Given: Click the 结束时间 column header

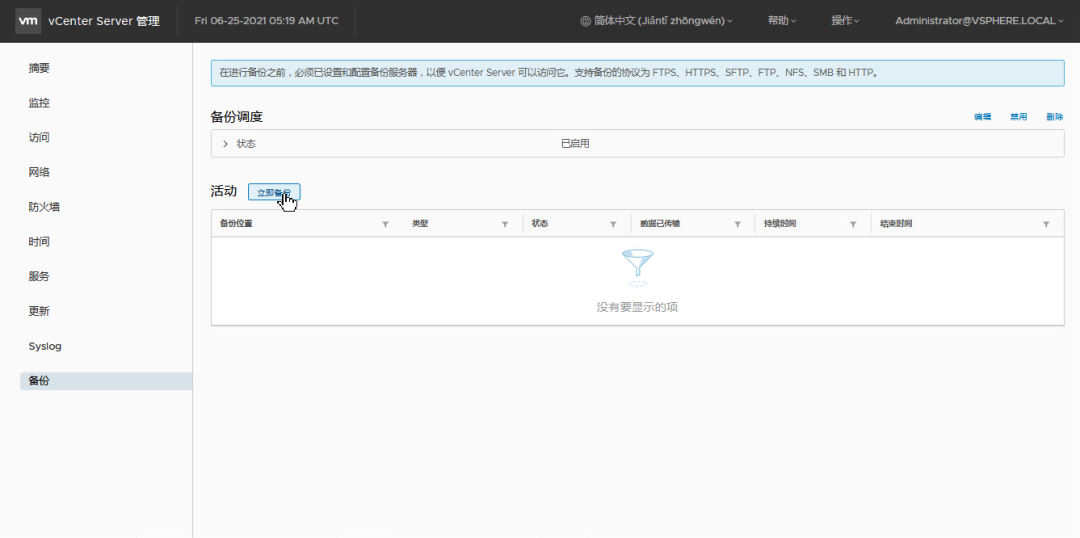Looking at the screenshot, I should click(897, 224).
